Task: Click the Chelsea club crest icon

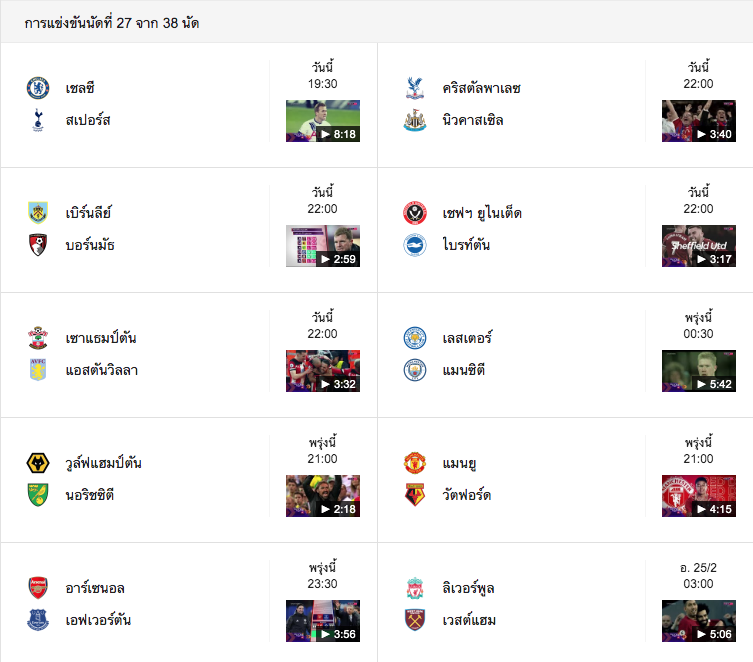Action: pos(38,88)
